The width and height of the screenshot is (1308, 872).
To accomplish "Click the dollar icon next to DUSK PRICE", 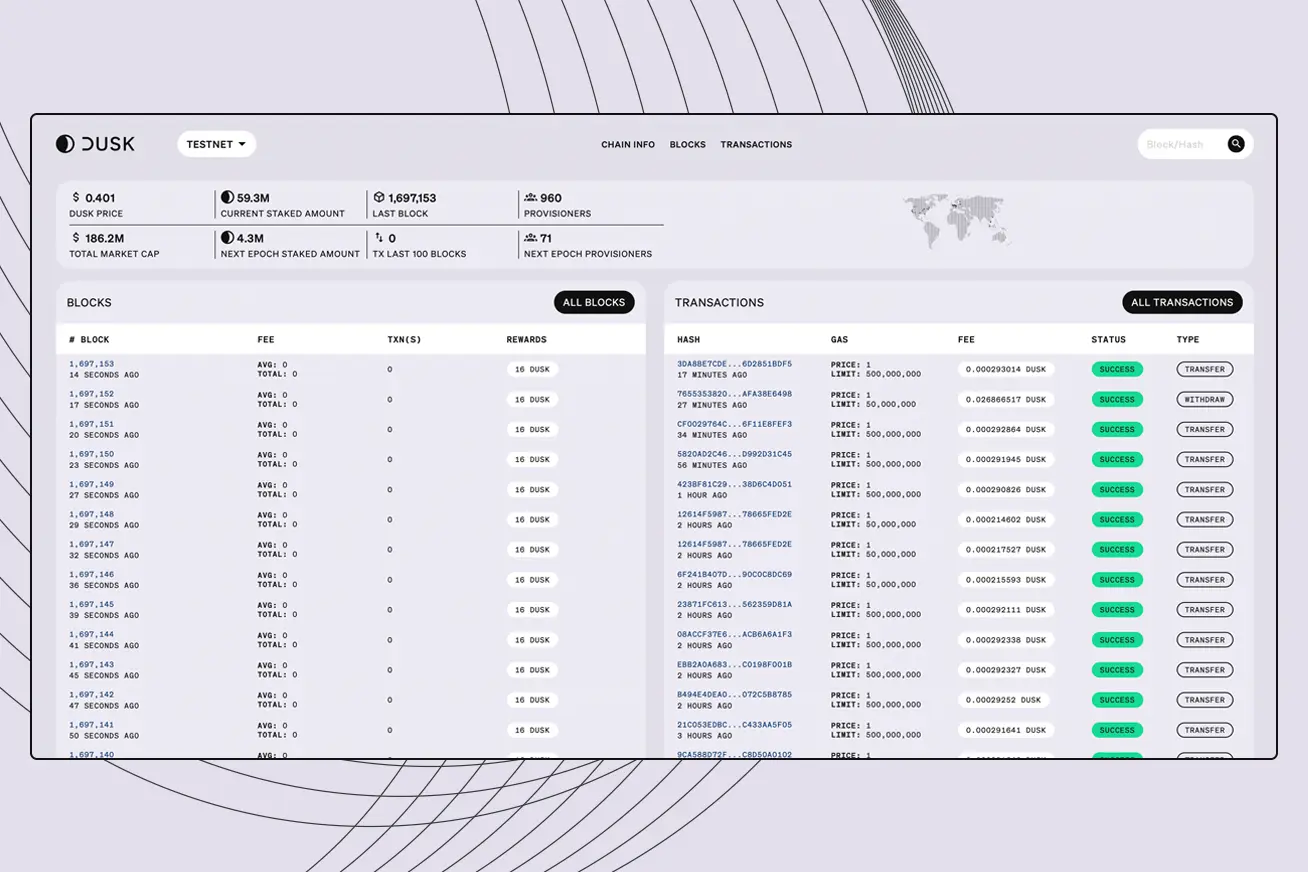I will (x=74, y=197).
